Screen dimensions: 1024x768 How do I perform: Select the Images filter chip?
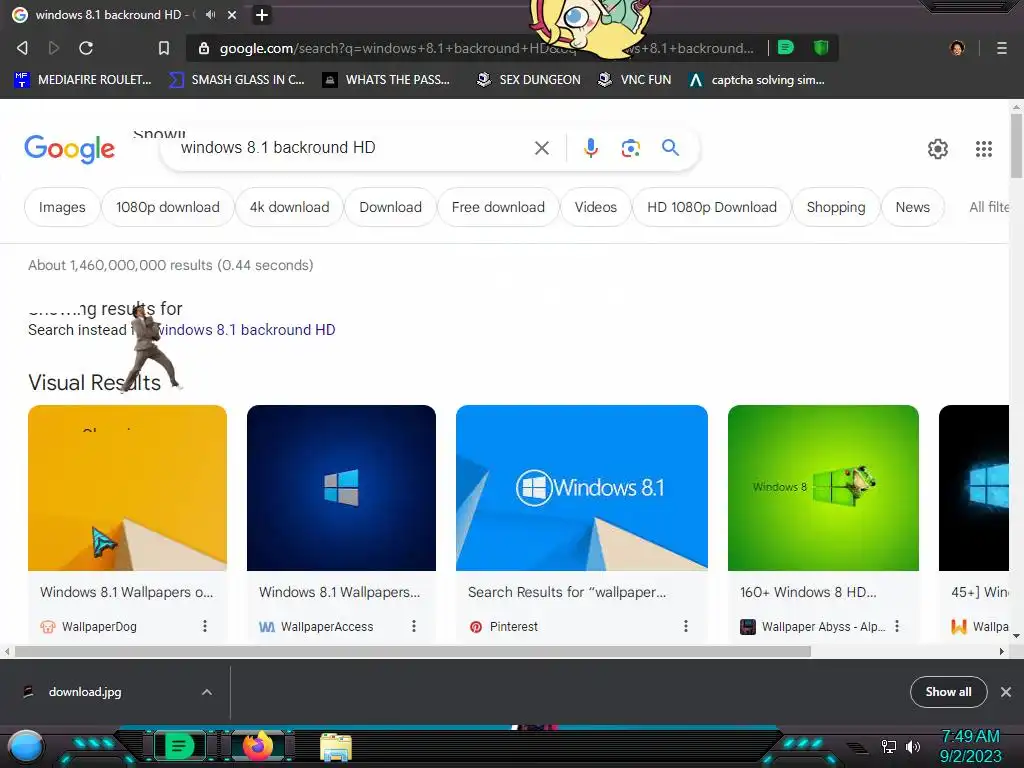coord(62,207)
